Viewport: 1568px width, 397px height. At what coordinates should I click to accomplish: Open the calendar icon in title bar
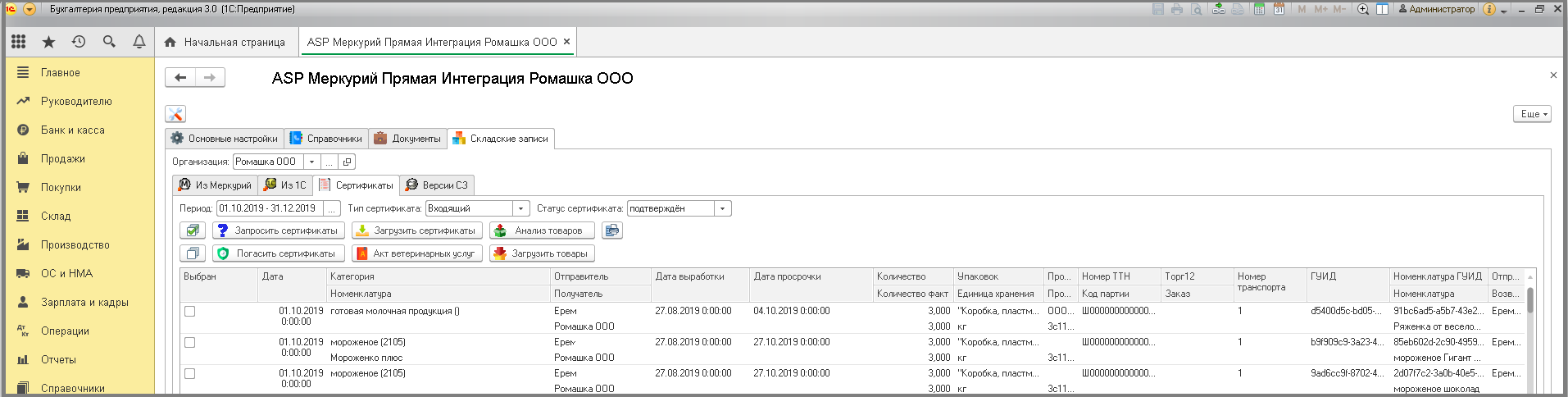pyautogui.click(x=1279, y=9)
